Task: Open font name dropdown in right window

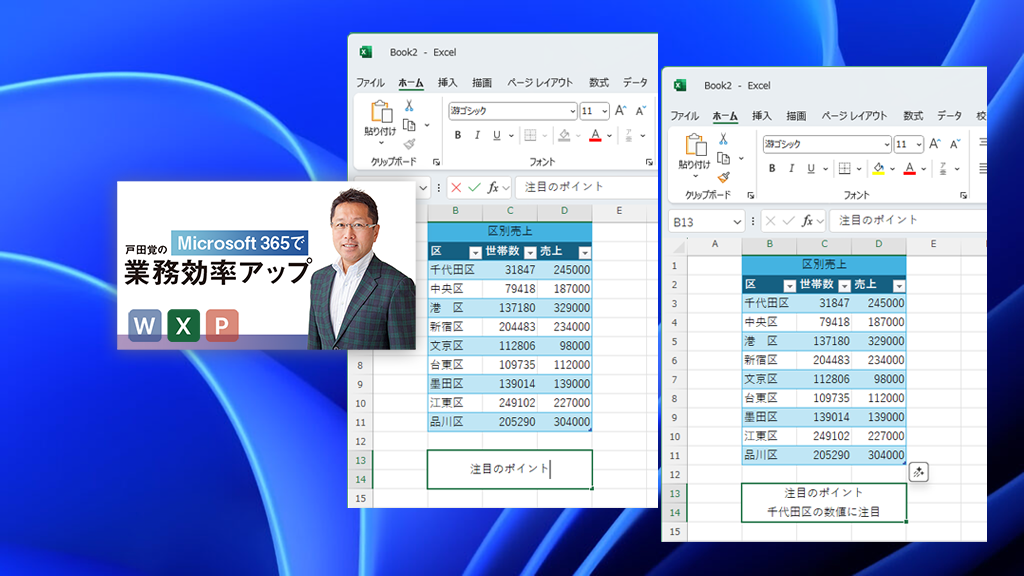Action: tap(886, 144)
